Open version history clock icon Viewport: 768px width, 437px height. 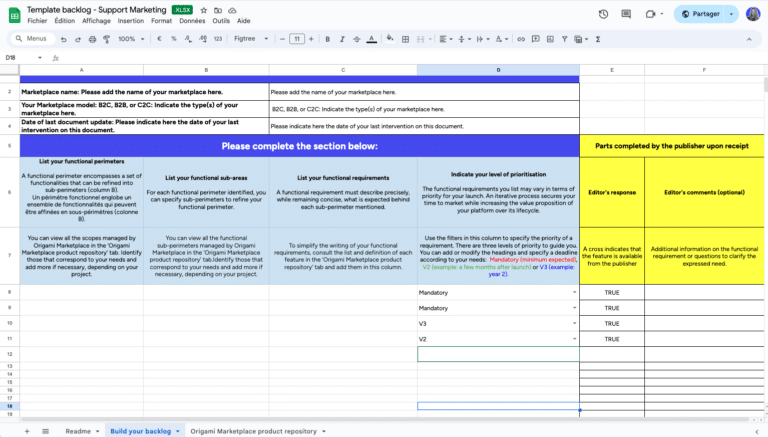point(603,14)
